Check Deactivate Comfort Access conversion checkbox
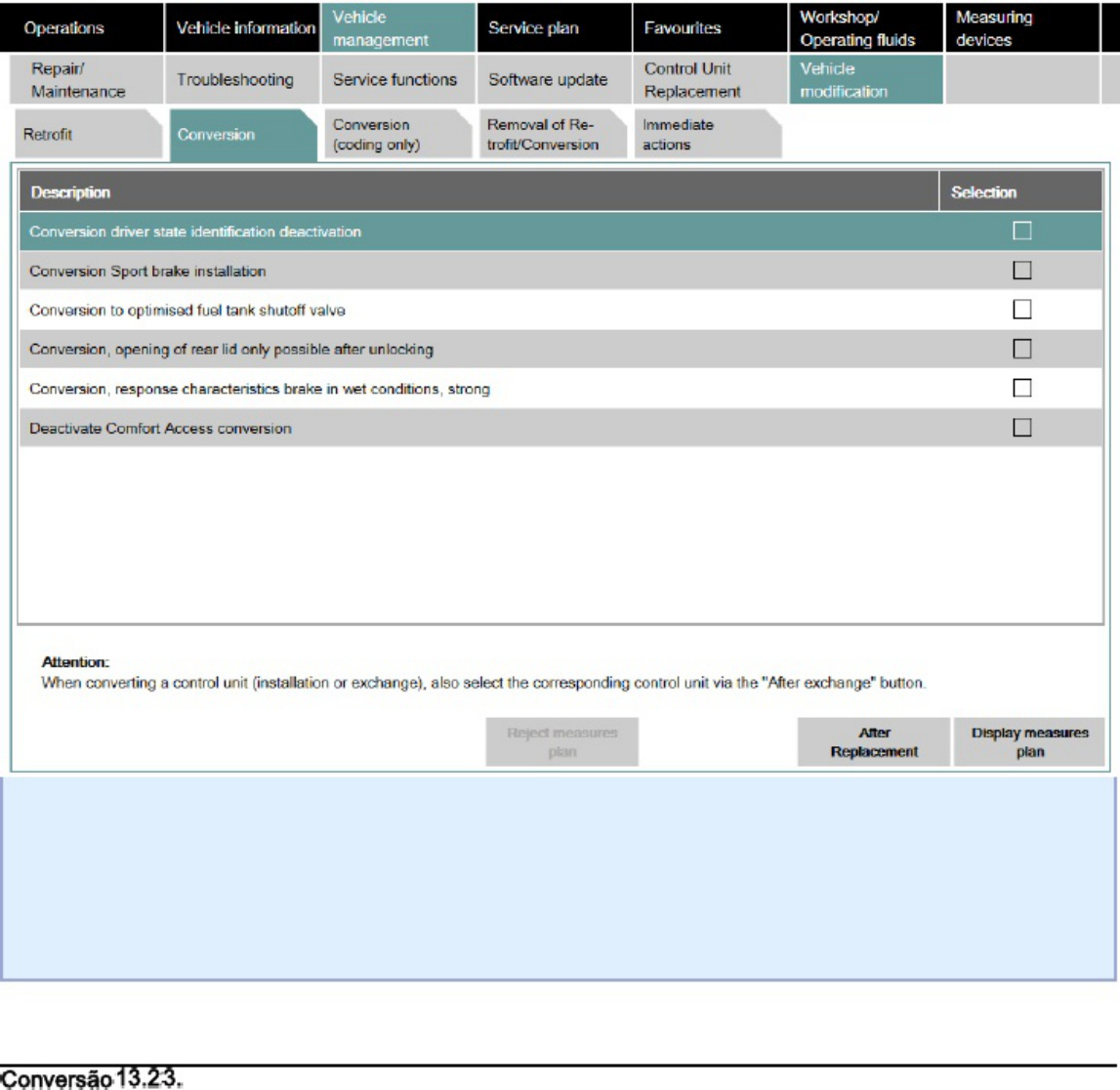 point(1022,427)
